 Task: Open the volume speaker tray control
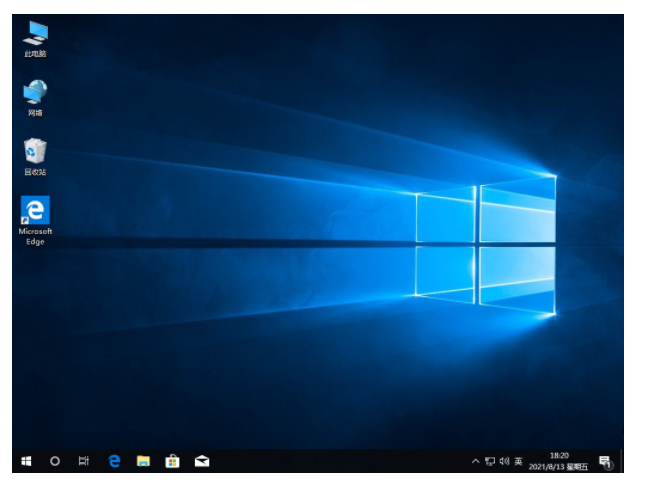(504, 461)
